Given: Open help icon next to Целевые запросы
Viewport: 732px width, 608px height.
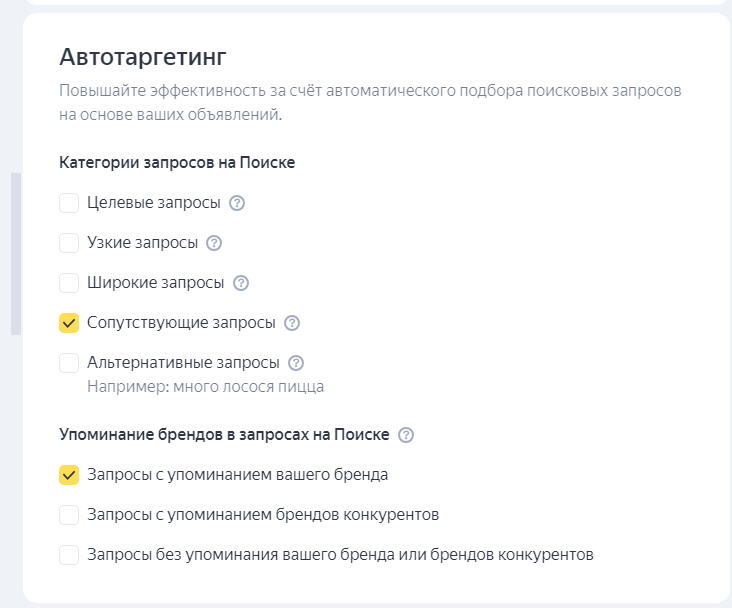Looking at the screenshot, I should tap(237, 203).
